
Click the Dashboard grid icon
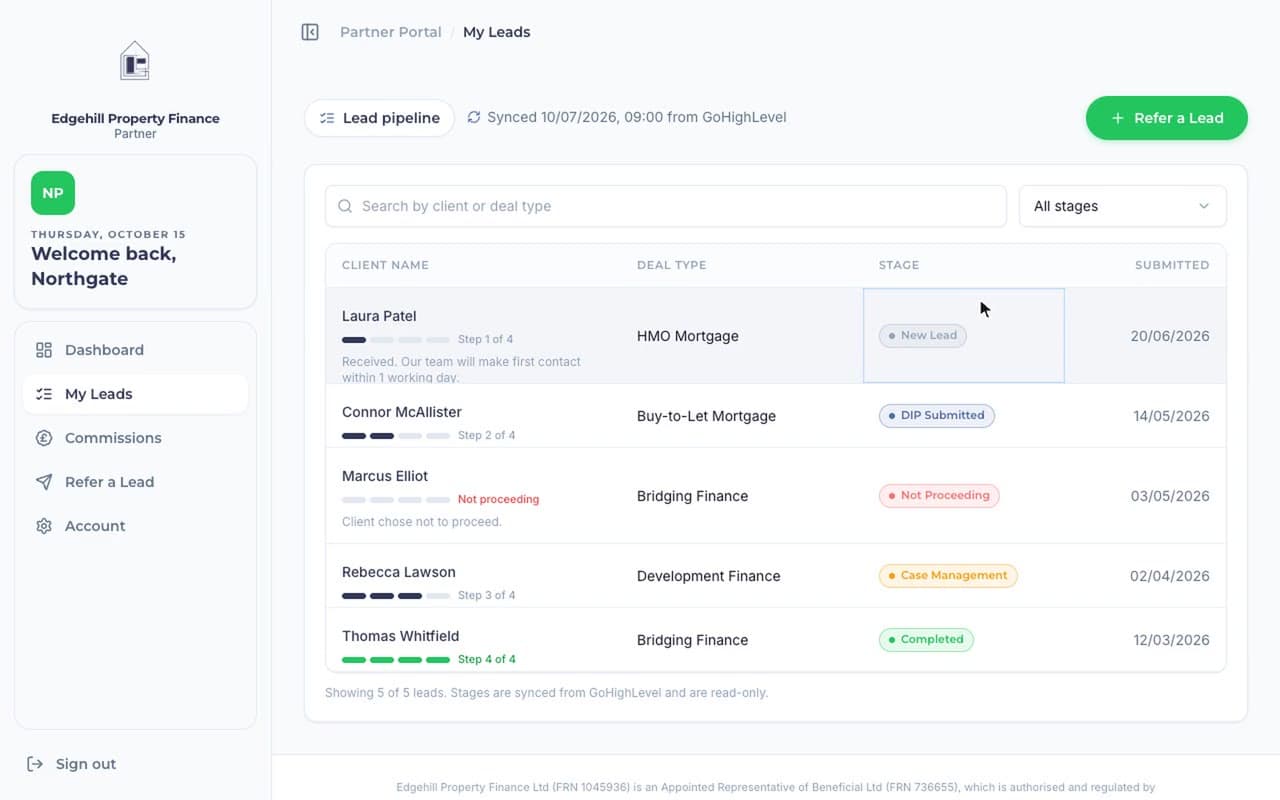pyautogui.click(x=44, y=350)
